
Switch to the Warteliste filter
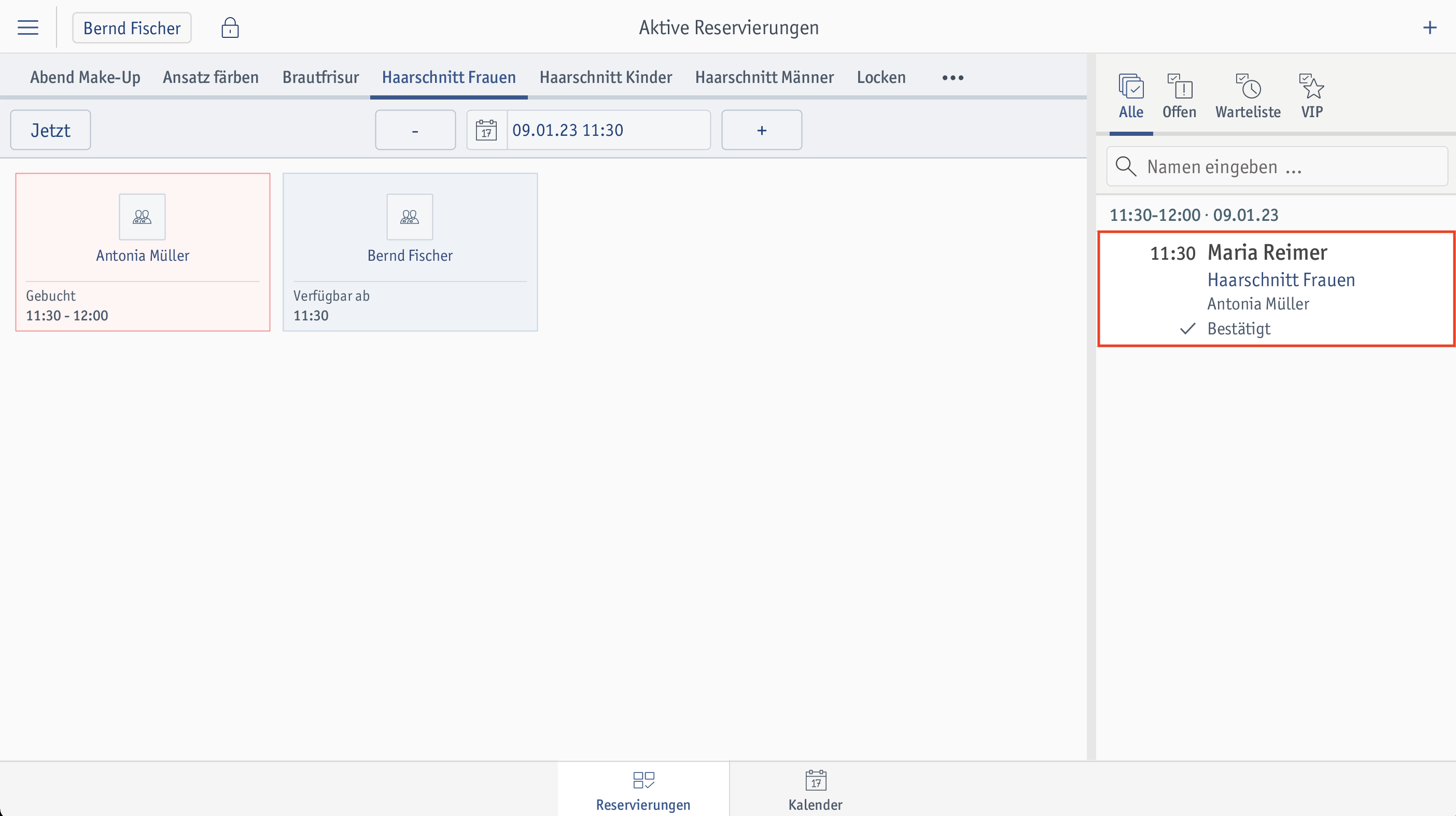(x=1248, y=96)
